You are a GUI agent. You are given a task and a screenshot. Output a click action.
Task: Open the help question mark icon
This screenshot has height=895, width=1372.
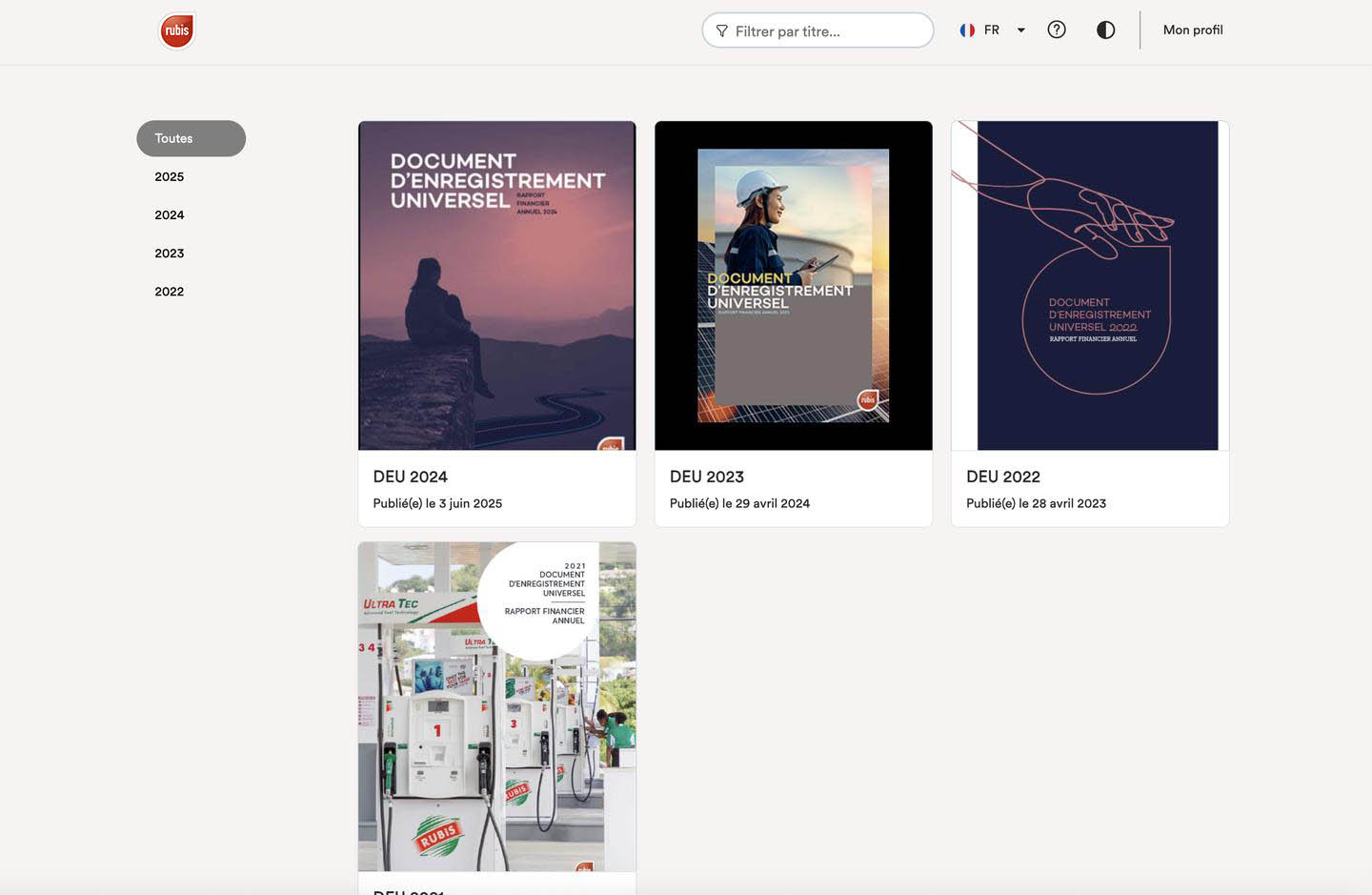point(1057,30)
